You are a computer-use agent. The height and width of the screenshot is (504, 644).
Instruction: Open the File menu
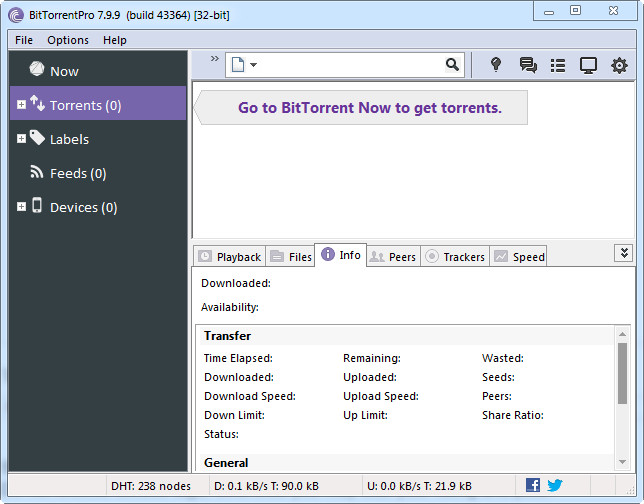tap(24, 40)
